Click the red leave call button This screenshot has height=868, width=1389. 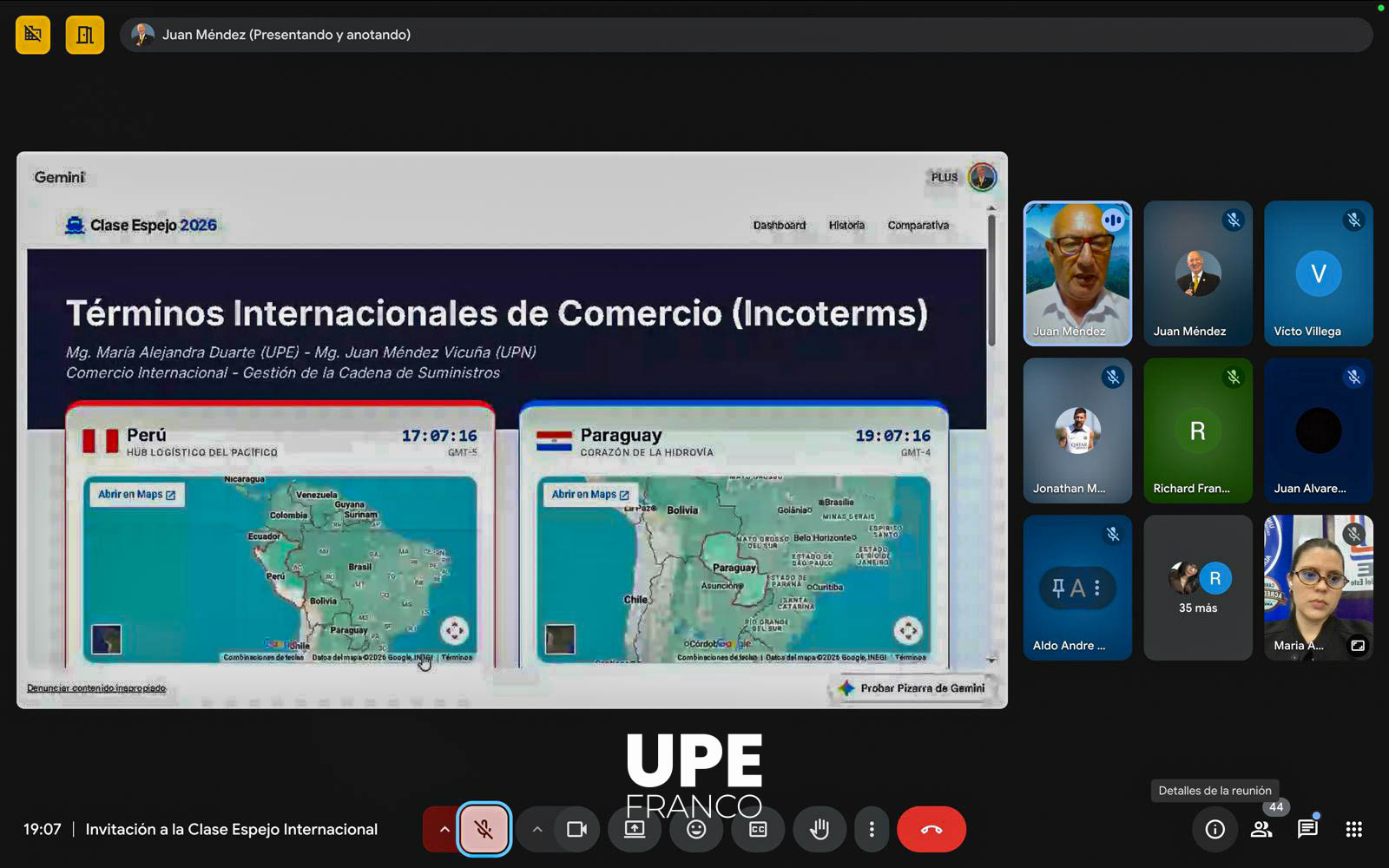click(x=931, y=830)
